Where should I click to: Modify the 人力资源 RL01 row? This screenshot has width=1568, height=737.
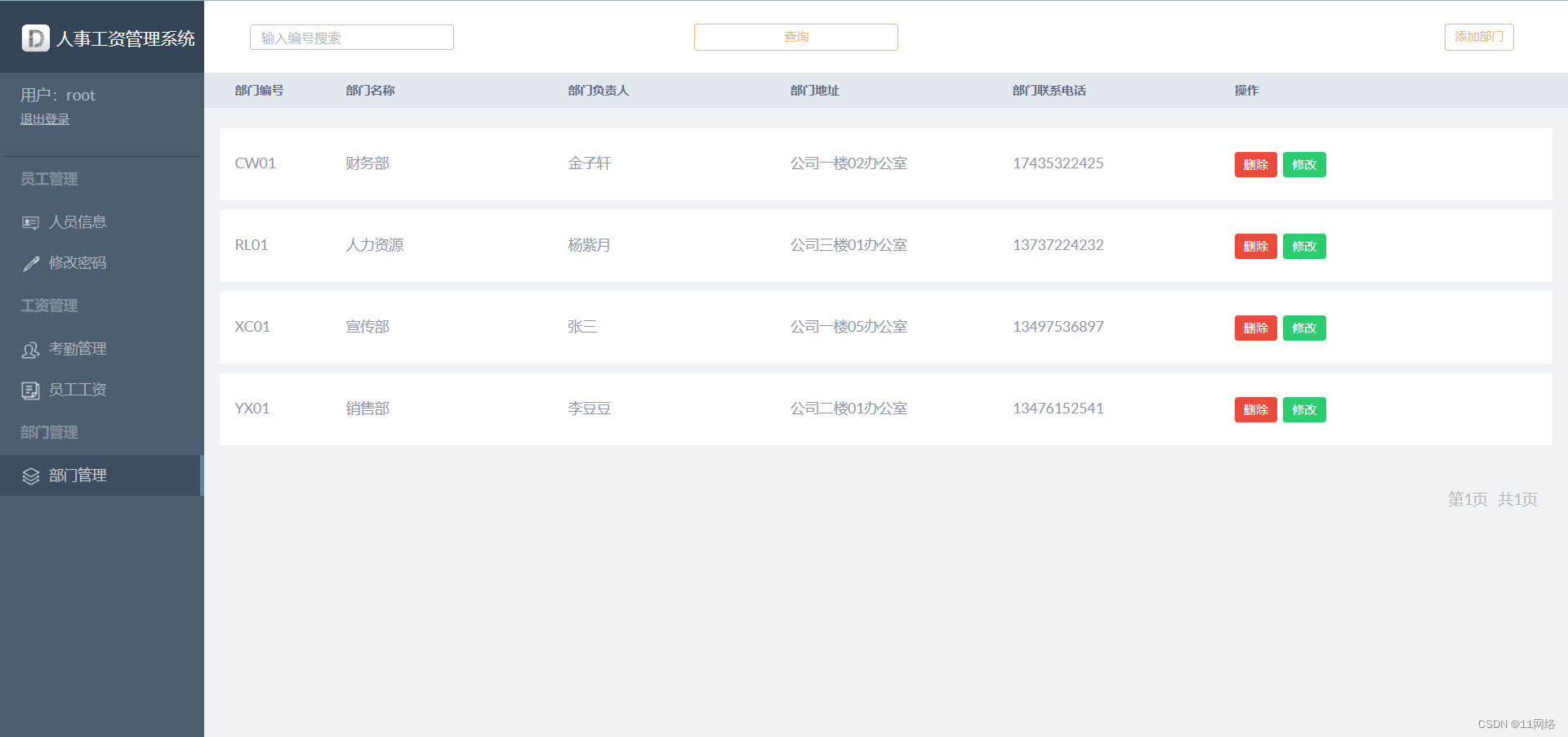[1304, 246]
